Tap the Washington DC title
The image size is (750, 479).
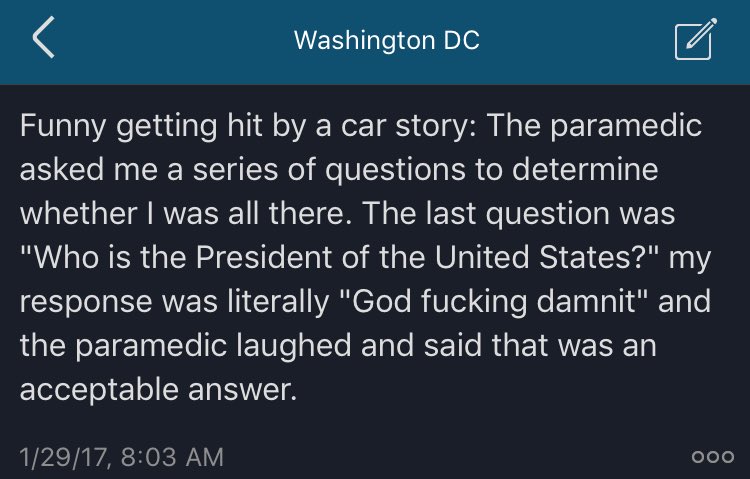pos(385,41)
